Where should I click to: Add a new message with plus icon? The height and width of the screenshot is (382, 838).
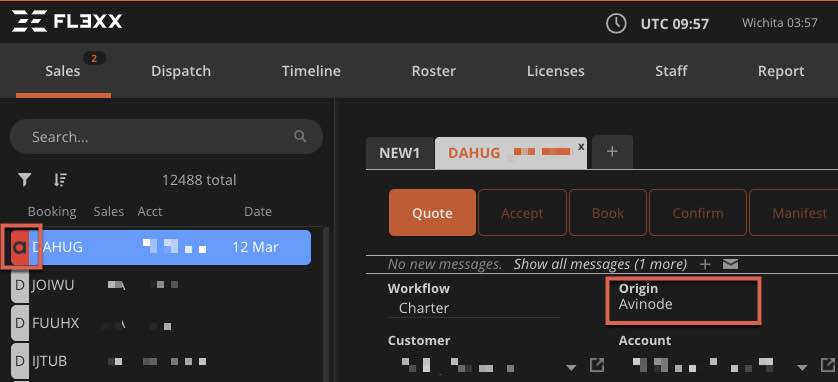[705, 264]
